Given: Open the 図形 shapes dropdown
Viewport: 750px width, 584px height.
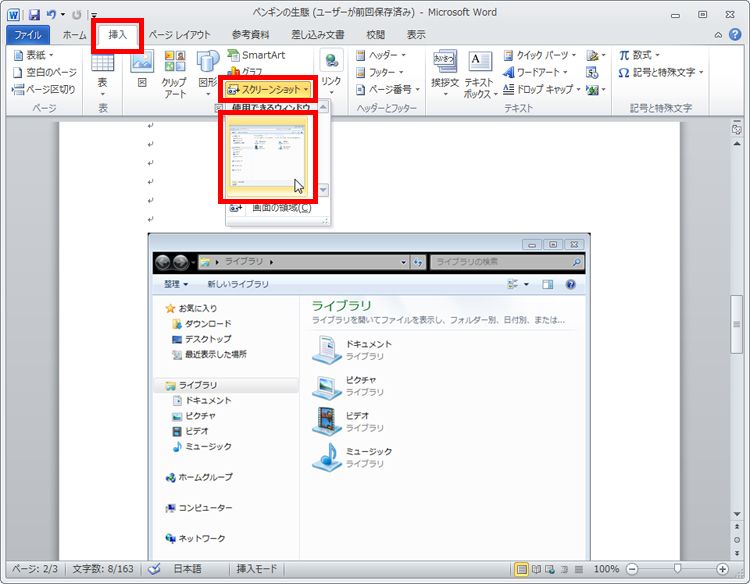Looking at the screenshot, I should click(208, 73).
